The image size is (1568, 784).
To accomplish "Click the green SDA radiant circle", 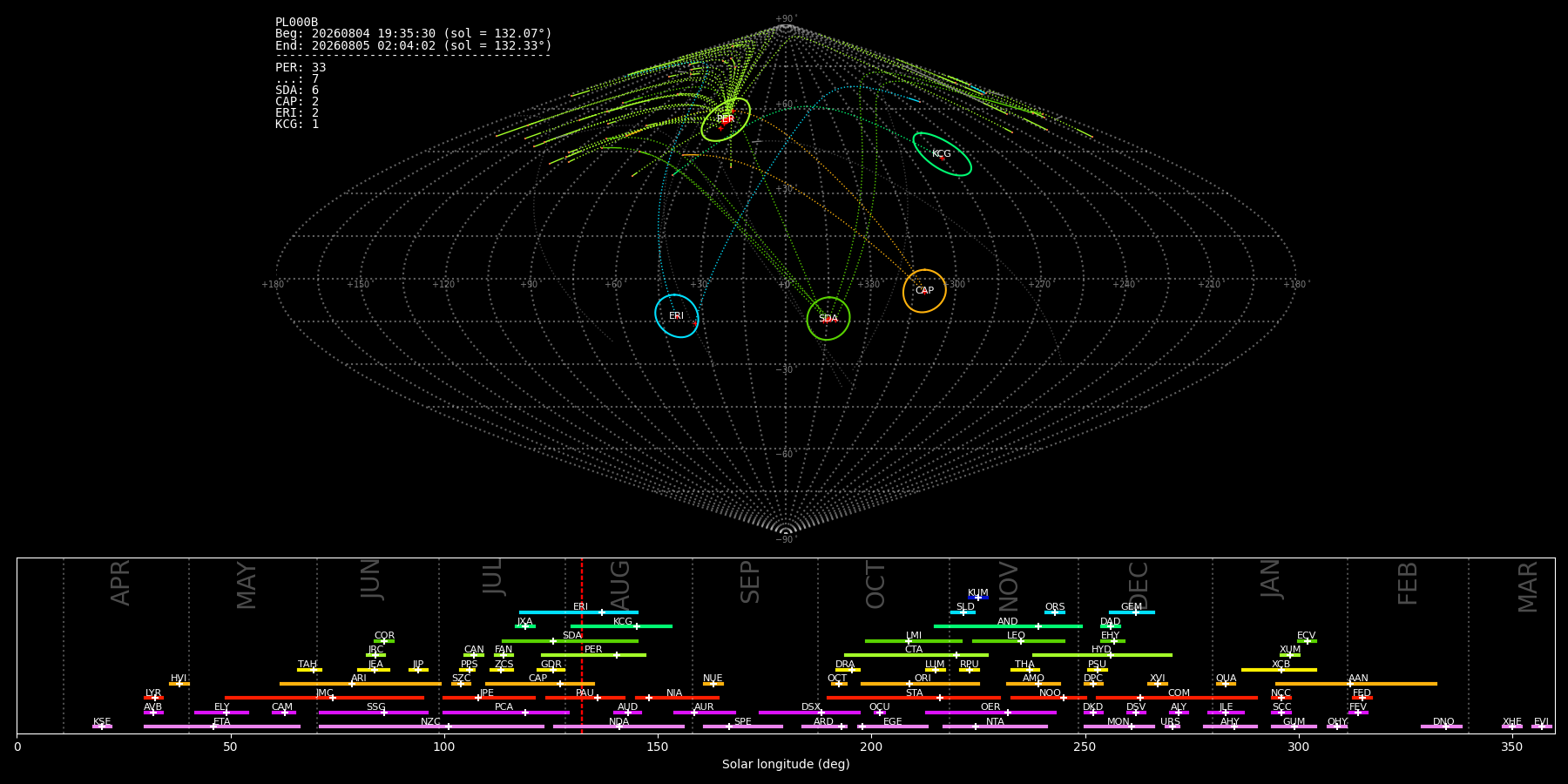I will point(828,319).
